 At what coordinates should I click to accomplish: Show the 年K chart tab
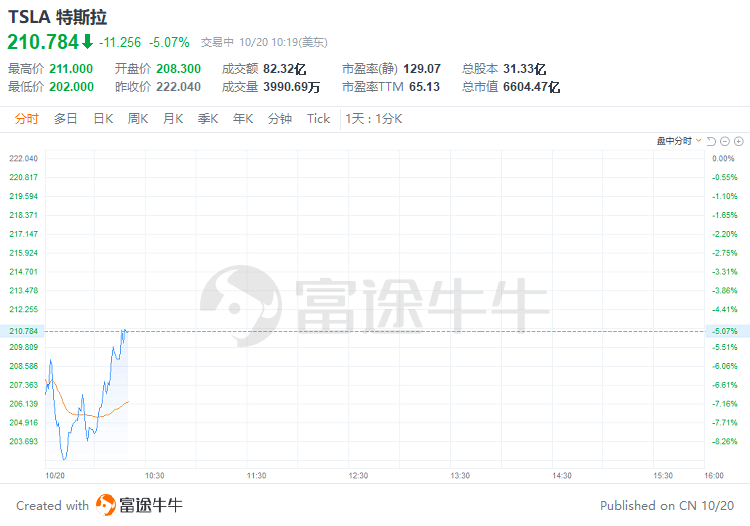243,119
